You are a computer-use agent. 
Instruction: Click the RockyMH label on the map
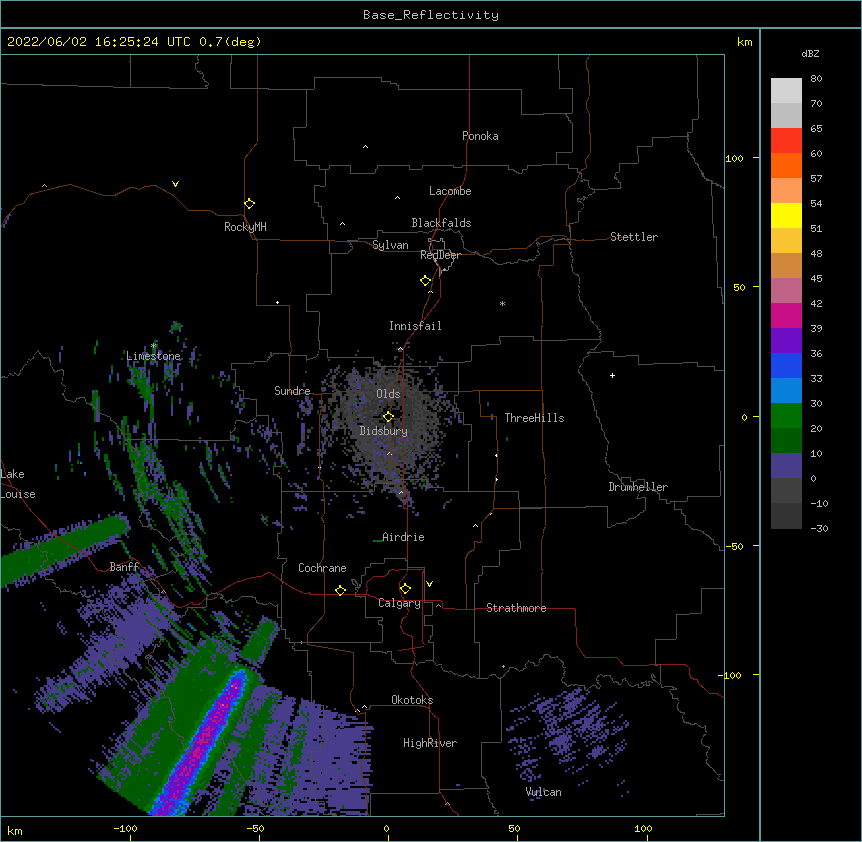(245, 227)
